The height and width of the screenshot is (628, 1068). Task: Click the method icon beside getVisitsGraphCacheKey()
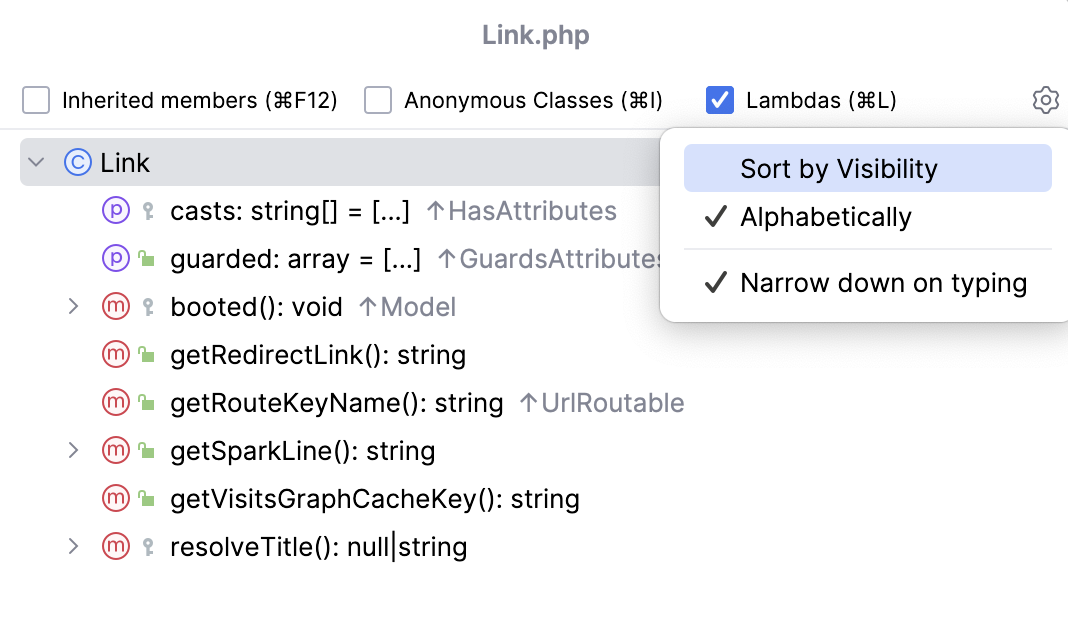(116, 498)
